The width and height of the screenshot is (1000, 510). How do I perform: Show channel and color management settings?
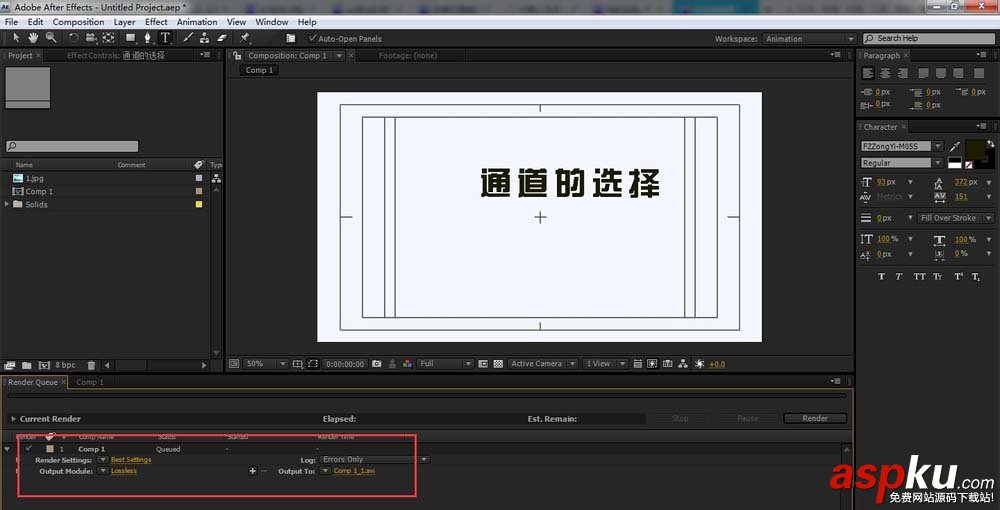(x=408, y=363)
